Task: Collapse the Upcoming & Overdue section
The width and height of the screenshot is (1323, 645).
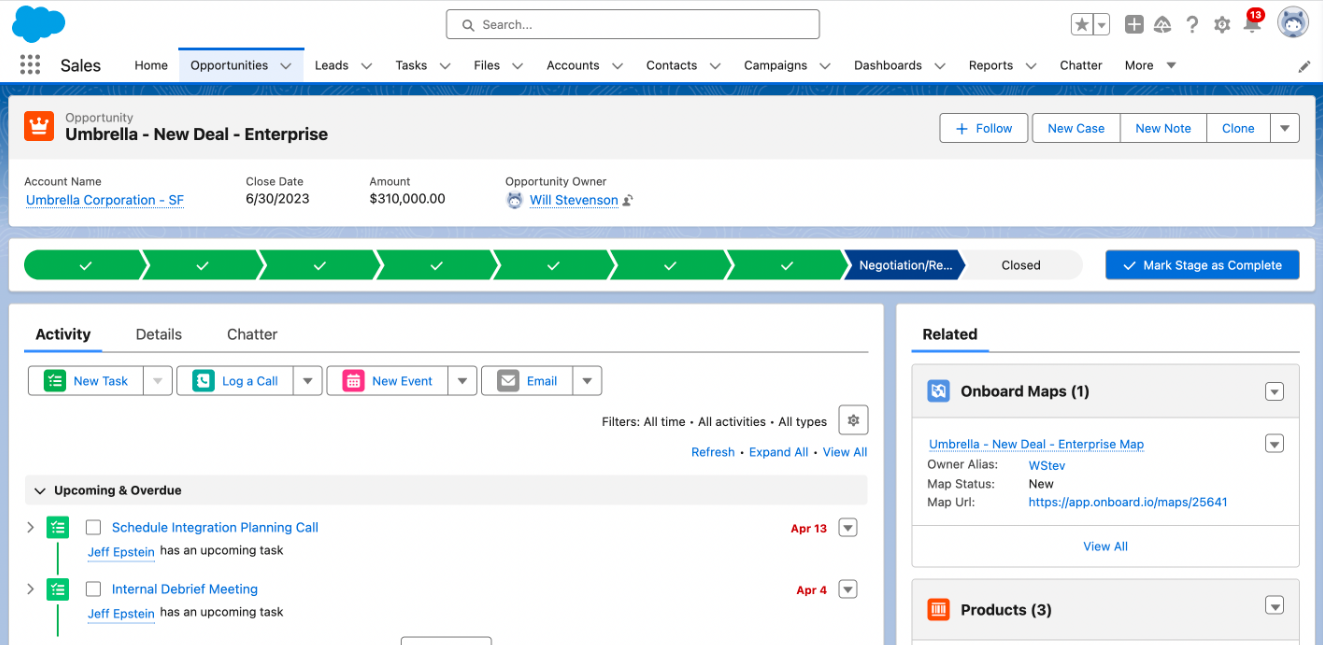Action: click(40, 491)
